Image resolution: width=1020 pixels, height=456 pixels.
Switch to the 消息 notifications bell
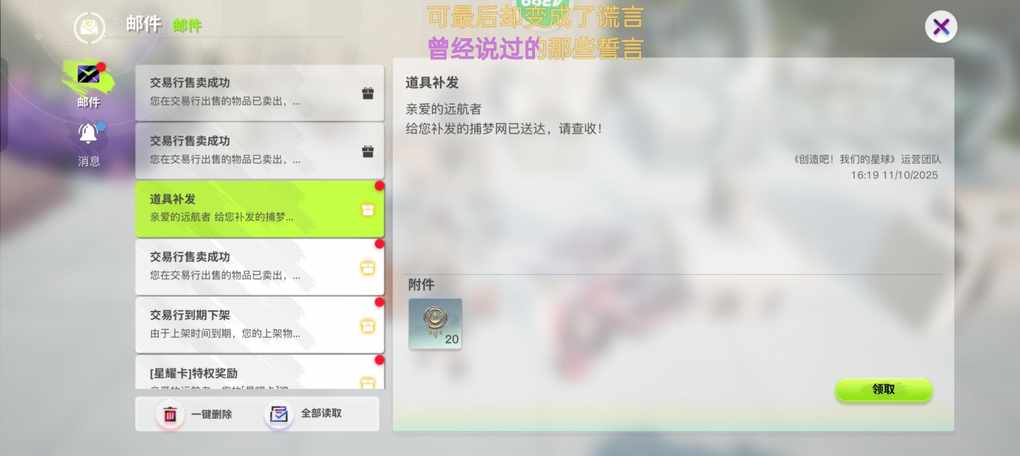point(88,133)
